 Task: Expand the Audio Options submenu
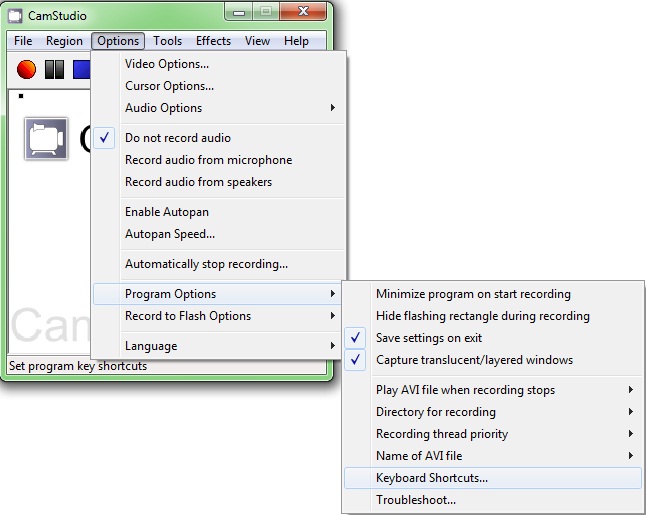(219, 108)
